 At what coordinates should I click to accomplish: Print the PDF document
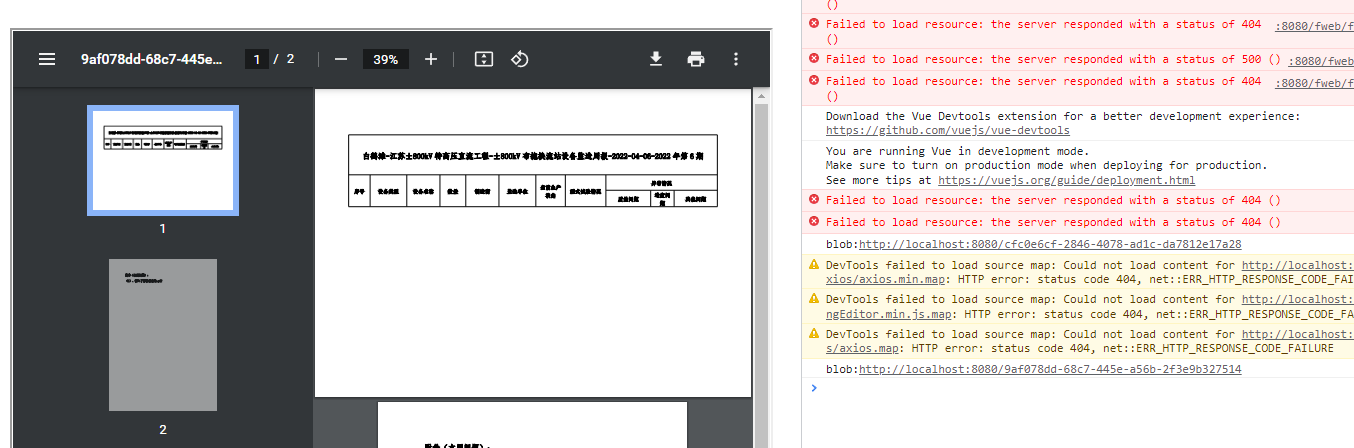[696, 59]
